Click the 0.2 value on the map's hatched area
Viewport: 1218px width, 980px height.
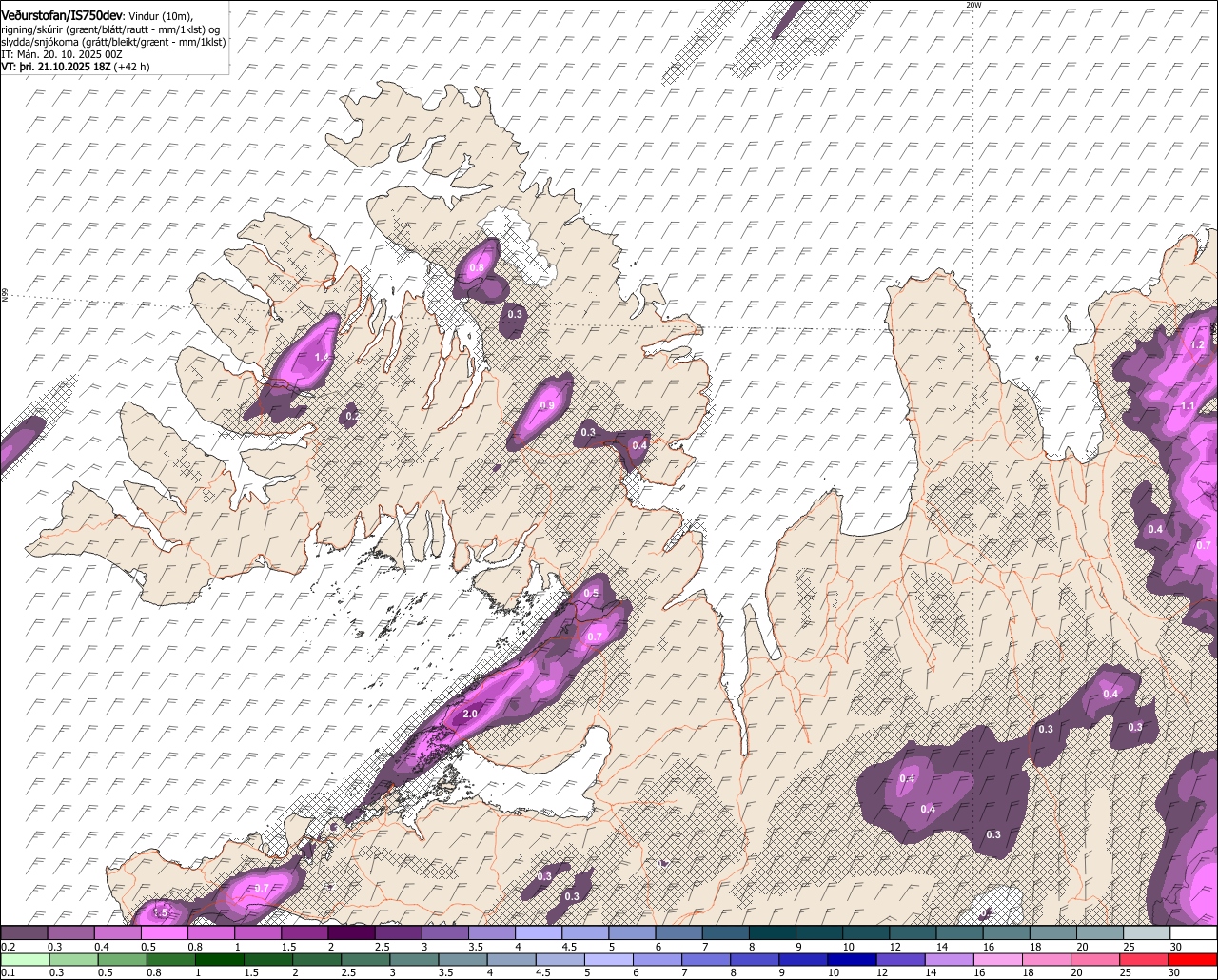tap(352, 416)
